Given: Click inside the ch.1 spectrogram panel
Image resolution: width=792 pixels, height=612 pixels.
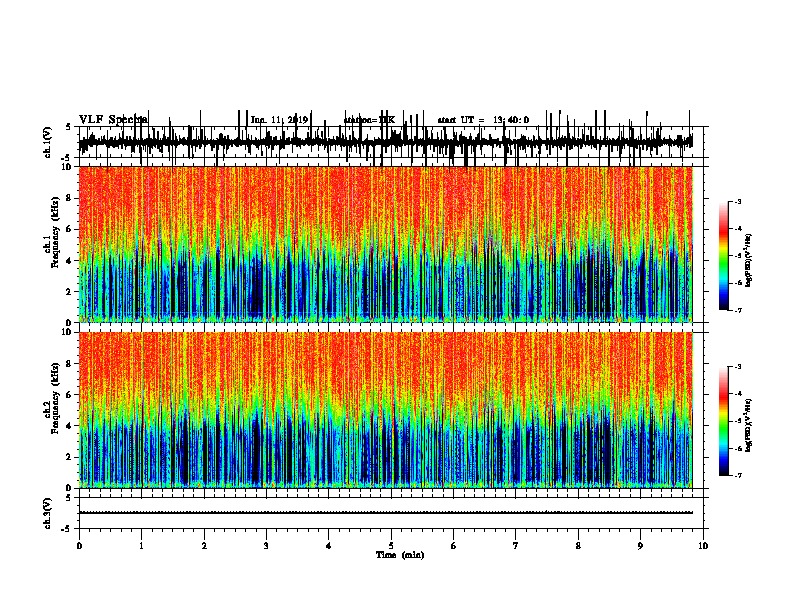Looking at the screenshot, I should pyautogui.click(x=386, y=244).
